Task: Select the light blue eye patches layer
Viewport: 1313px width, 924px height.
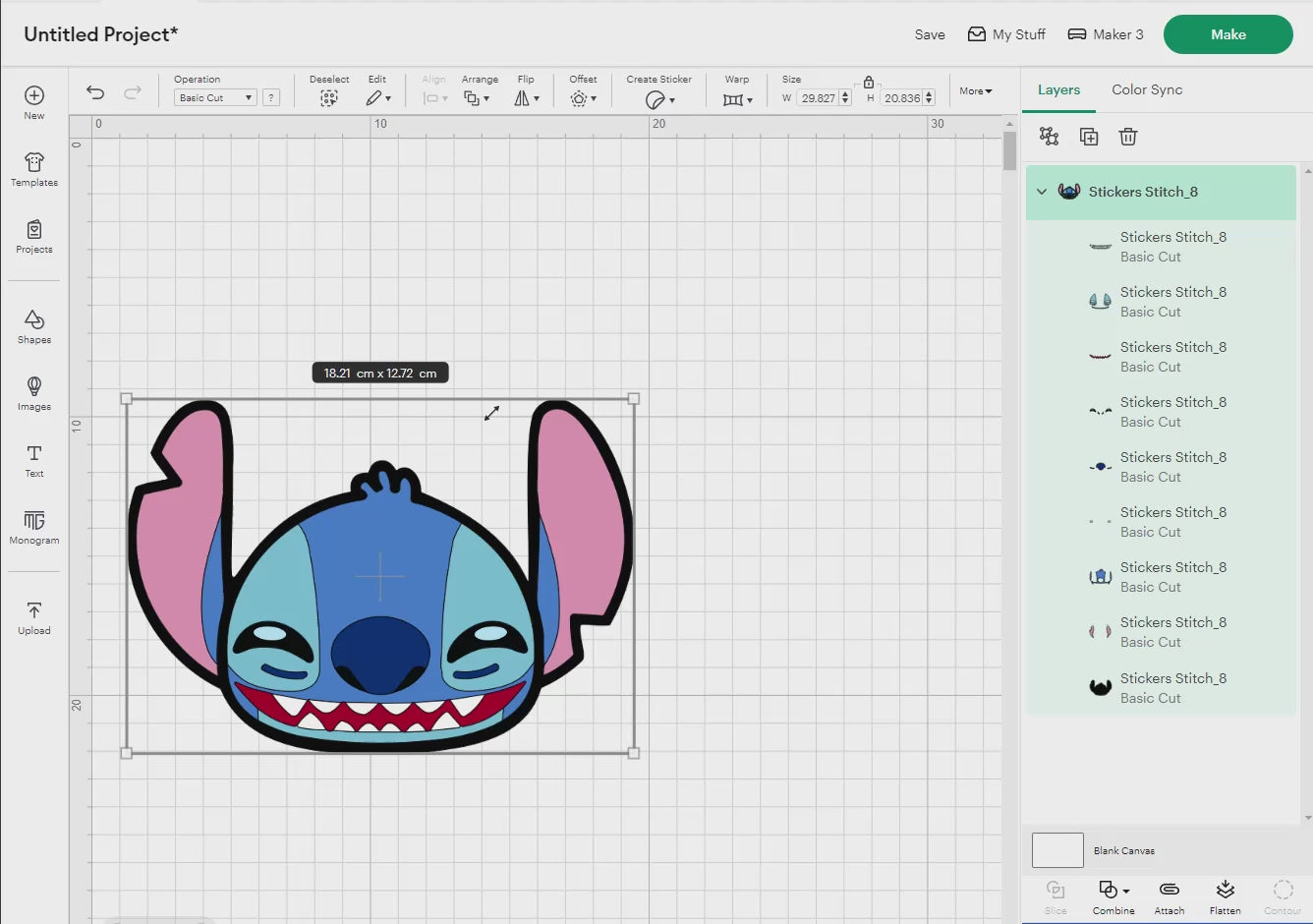Action: pos(1161,302)
